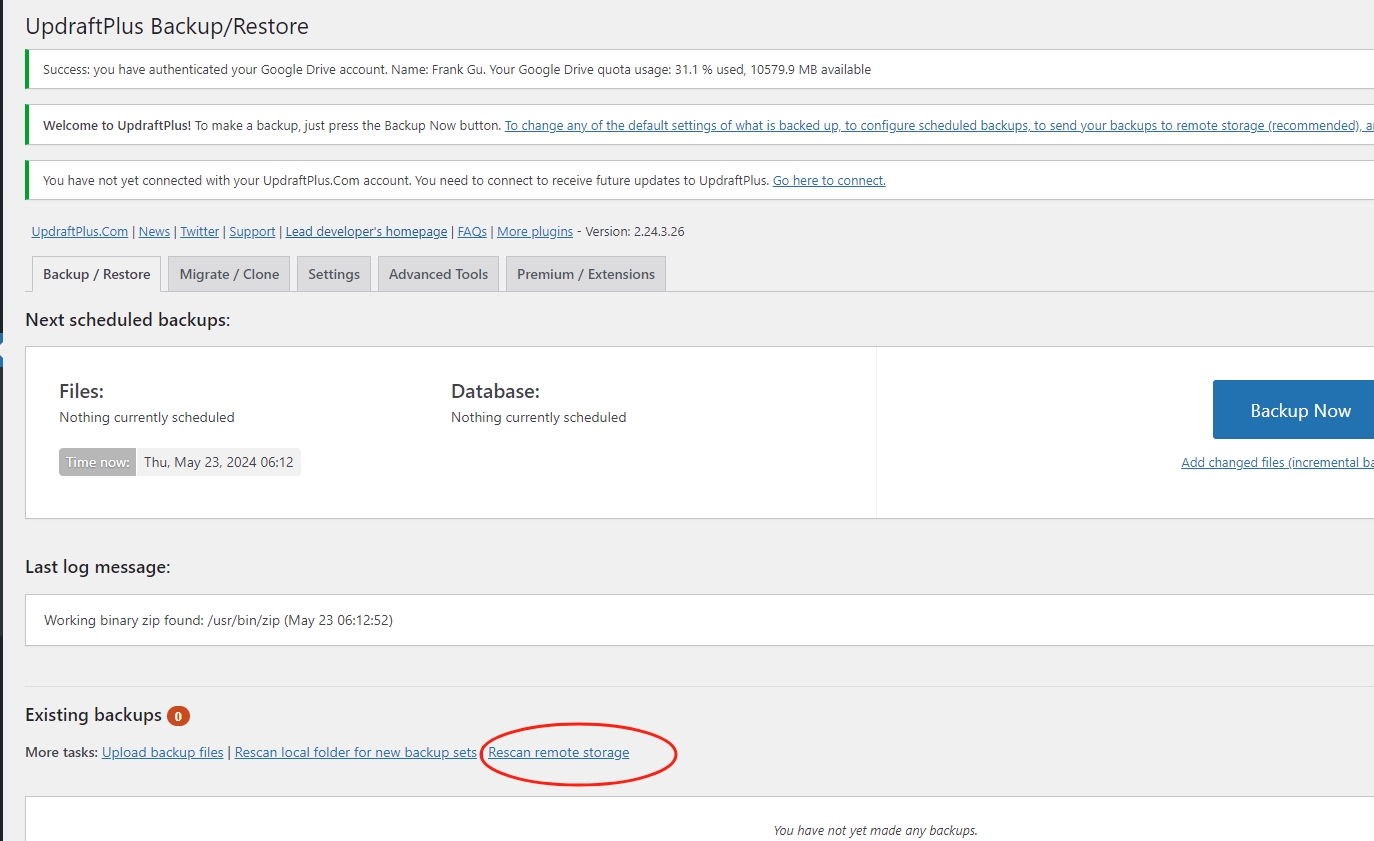
Task: Click Nothing currently scheduled under Database
Action: 539,417
